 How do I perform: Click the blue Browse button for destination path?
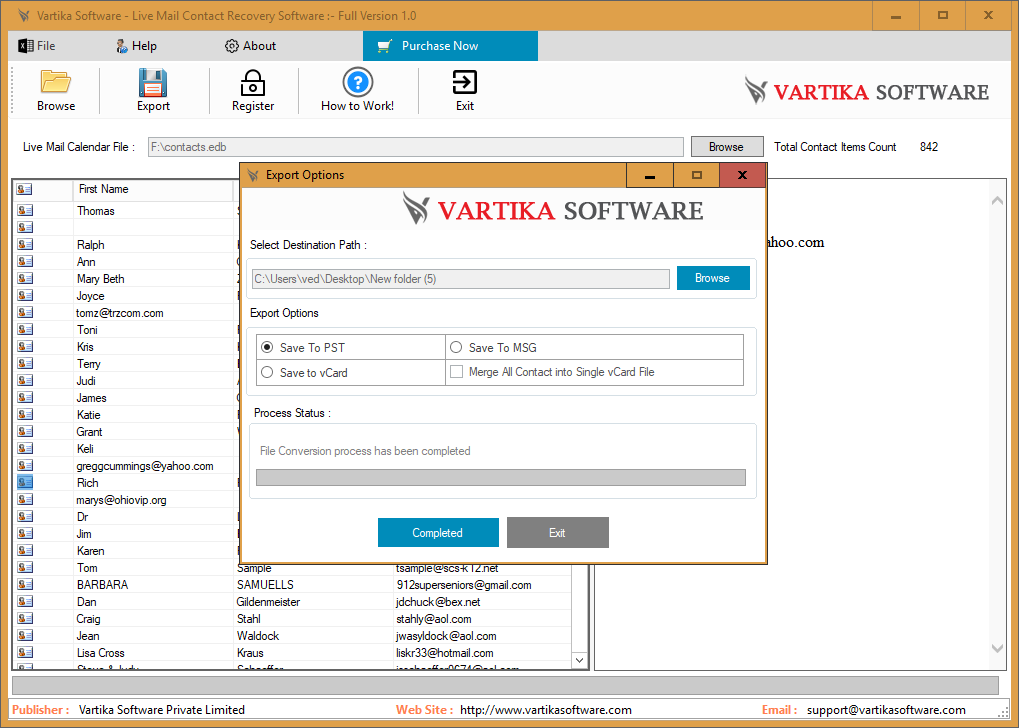click(x=713, y=278)
